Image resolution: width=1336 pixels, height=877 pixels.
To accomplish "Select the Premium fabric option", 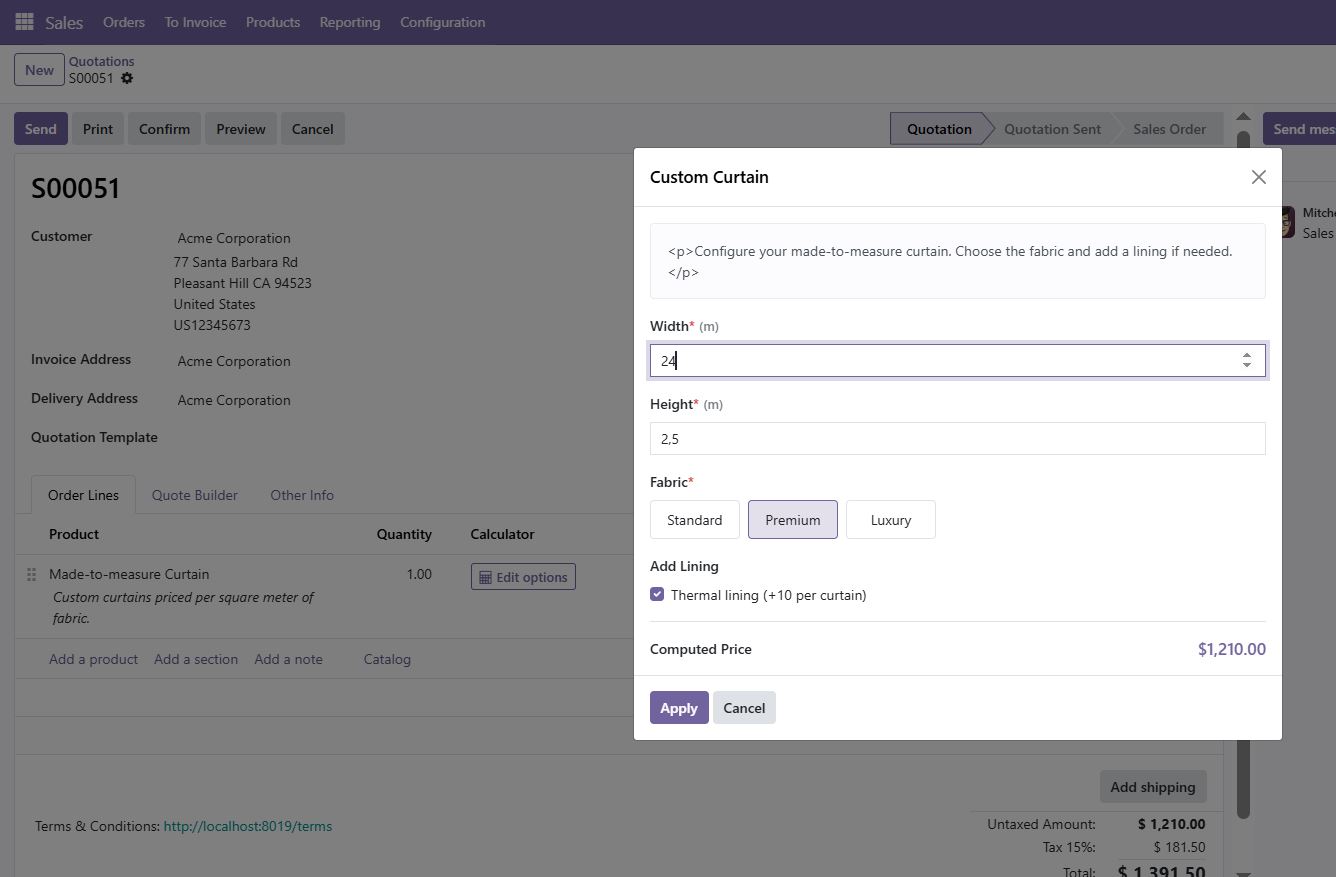I will coord(793,520).
